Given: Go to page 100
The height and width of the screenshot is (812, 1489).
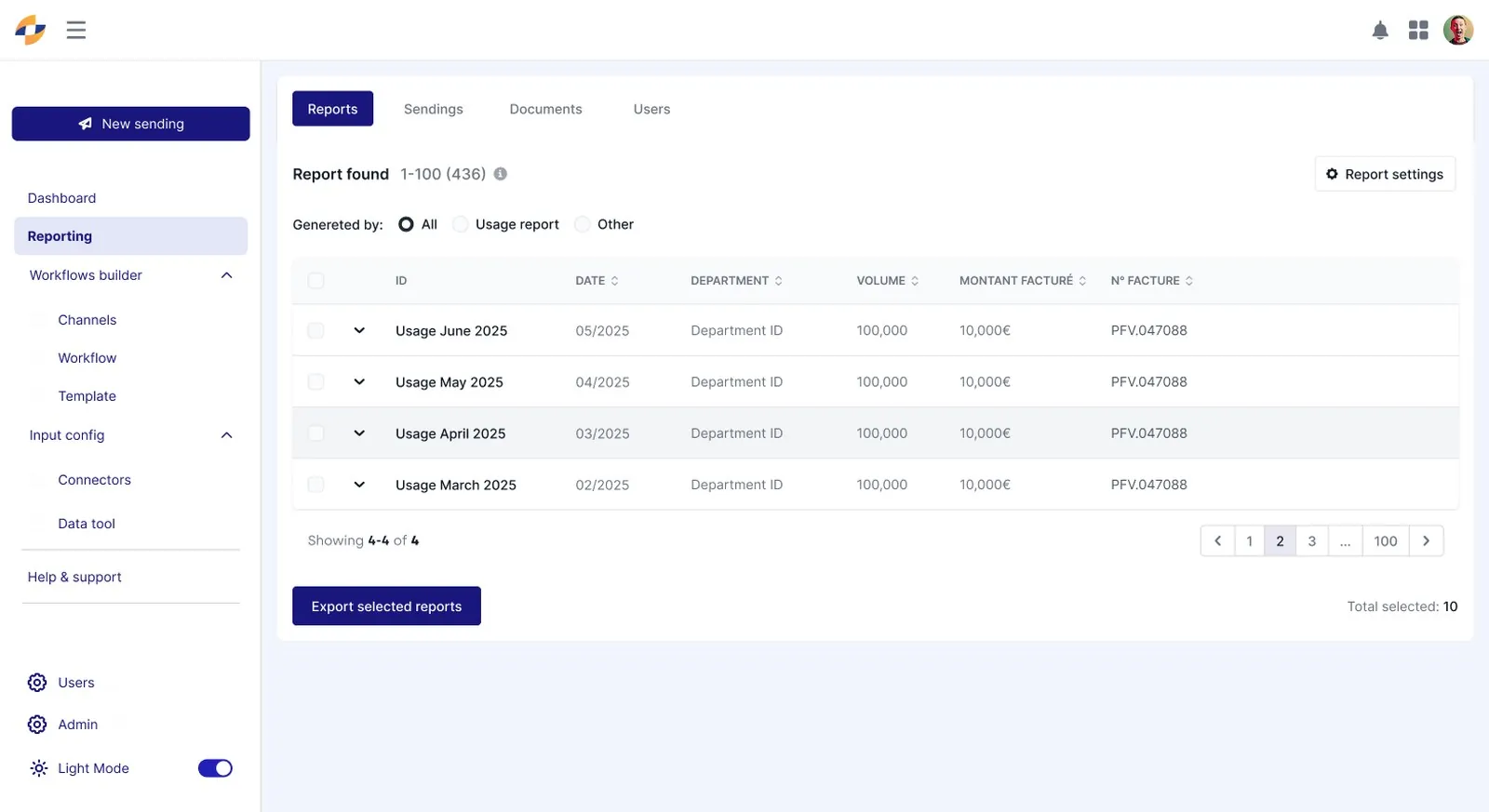Looking at the screenshot, I should coord(1386,541).
